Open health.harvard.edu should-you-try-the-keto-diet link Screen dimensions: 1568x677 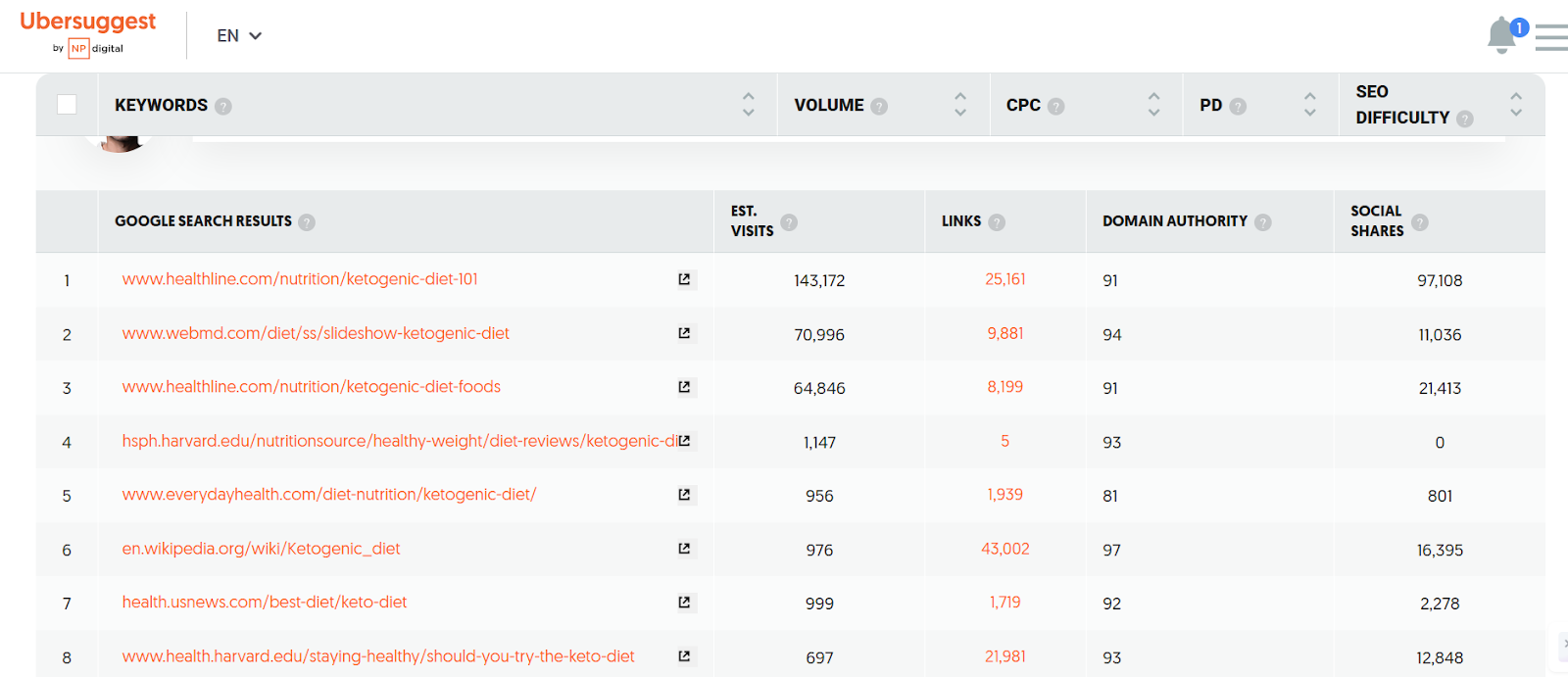tap(378, 656)
